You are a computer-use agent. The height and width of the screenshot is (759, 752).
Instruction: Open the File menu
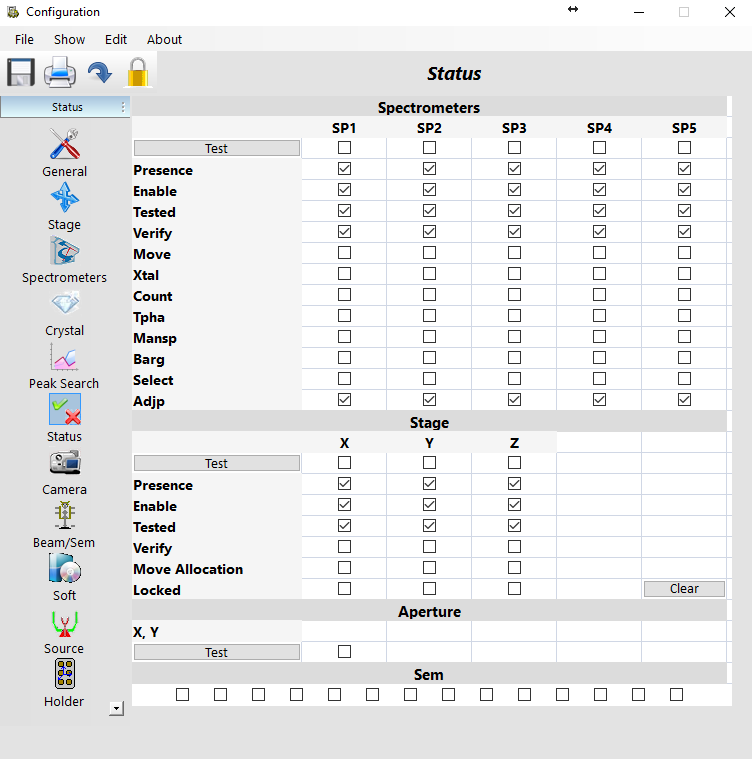[24, 40]
